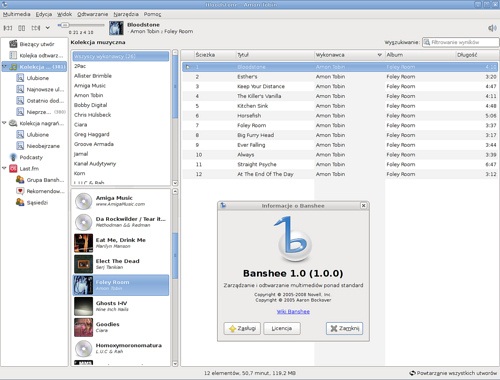The width and height of the screenshot is (500, 380).
Task: Select the track Straight Psyche
Action: click(x=340, y=164)
